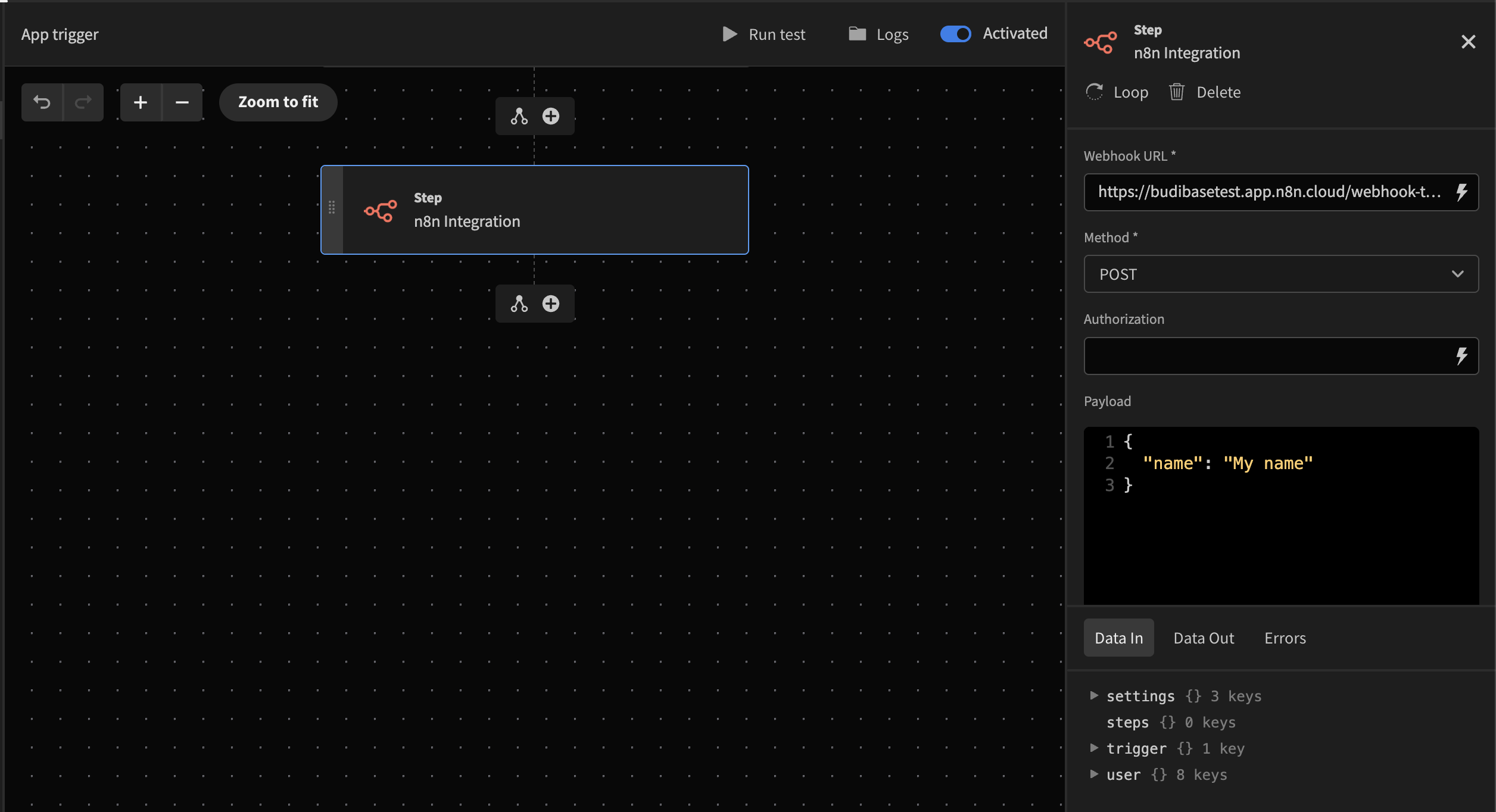Add branch above the n8n step
The width and height of the screenshot is (1496, 812).
(x=519, y=116)
